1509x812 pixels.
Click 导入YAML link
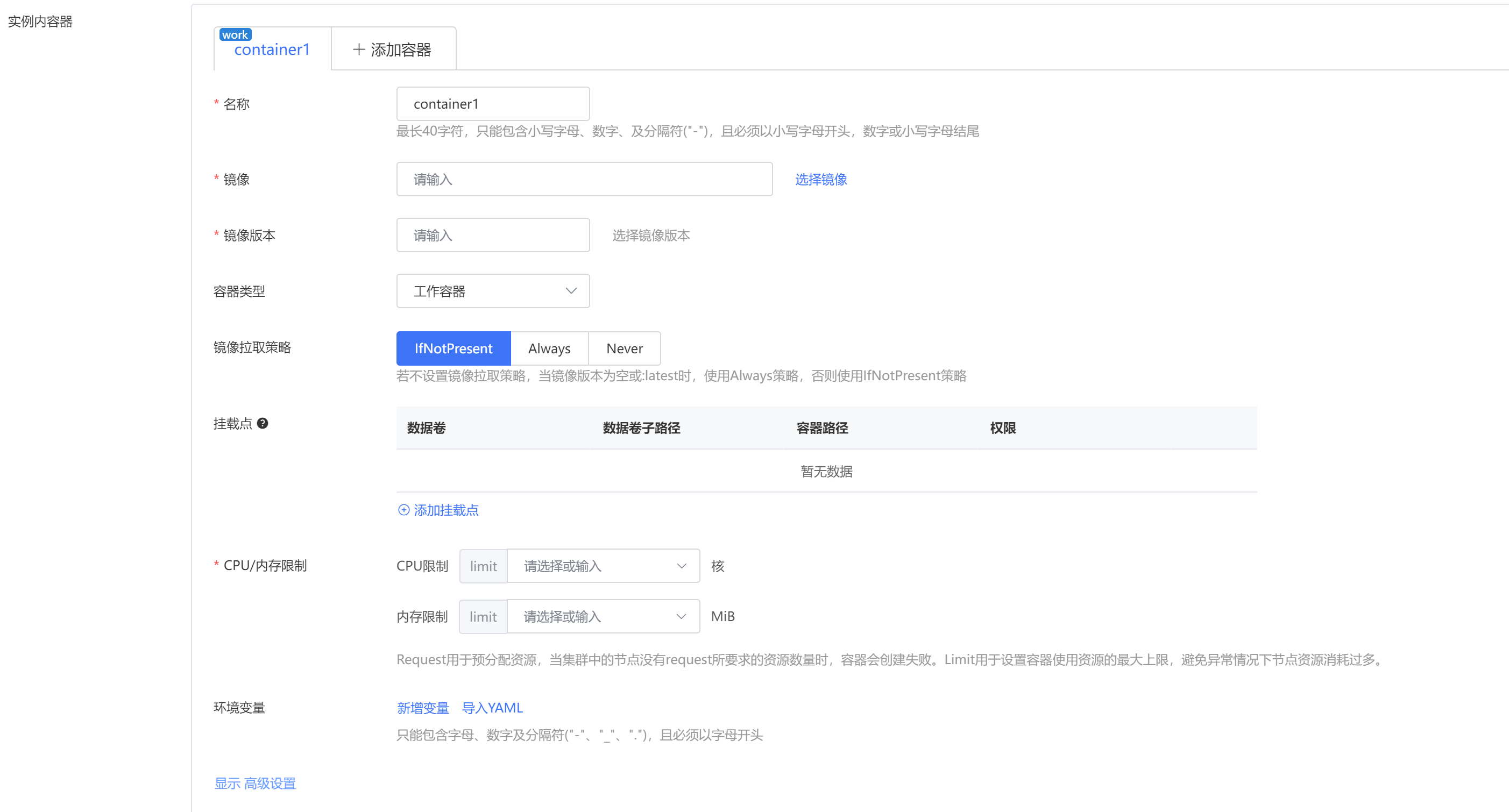[492, 708]
